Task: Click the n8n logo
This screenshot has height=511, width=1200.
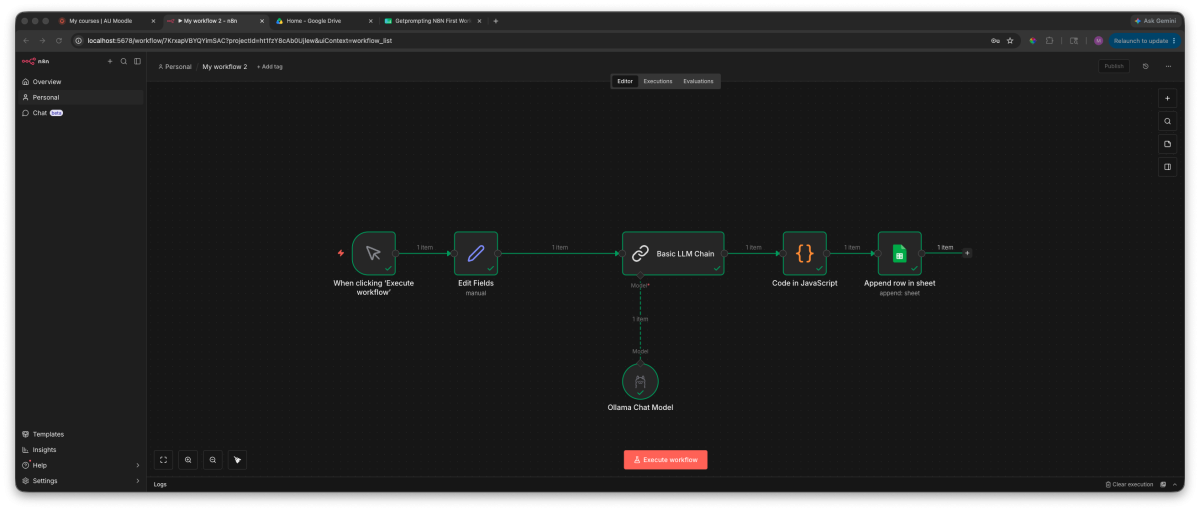Action: click(x=35, y=61)
